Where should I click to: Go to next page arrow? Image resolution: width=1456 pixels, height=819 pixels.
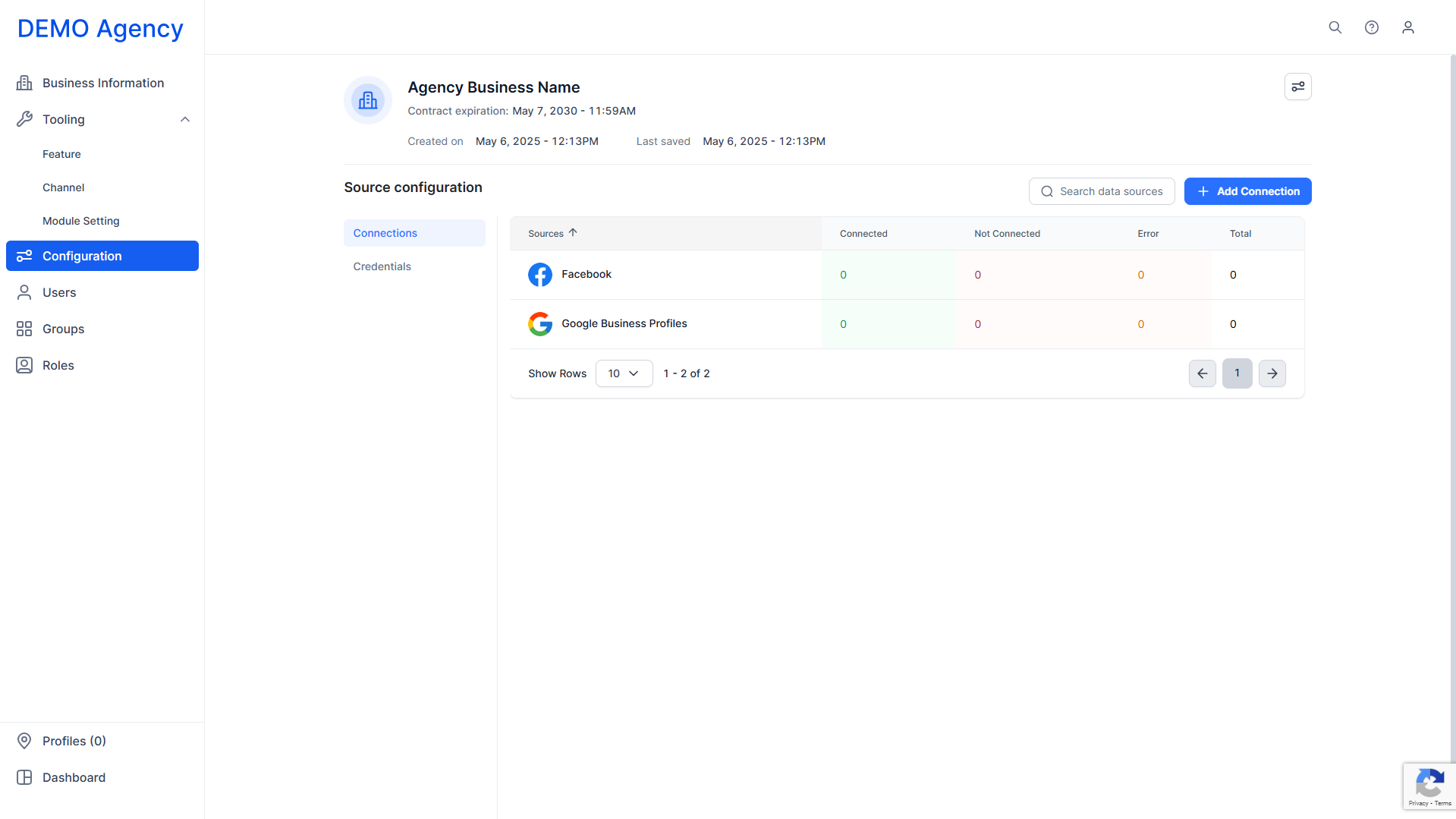1272,373
